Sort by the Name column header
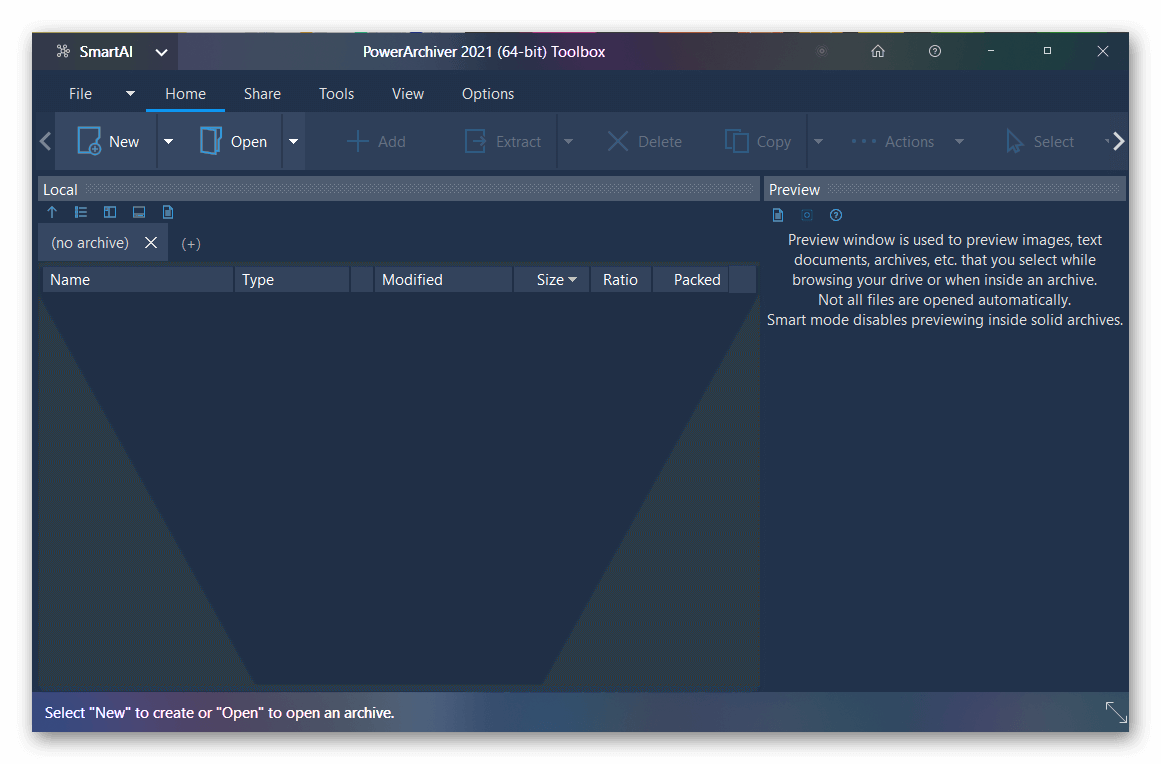1161x764 pixels. (x=138, y=280)
